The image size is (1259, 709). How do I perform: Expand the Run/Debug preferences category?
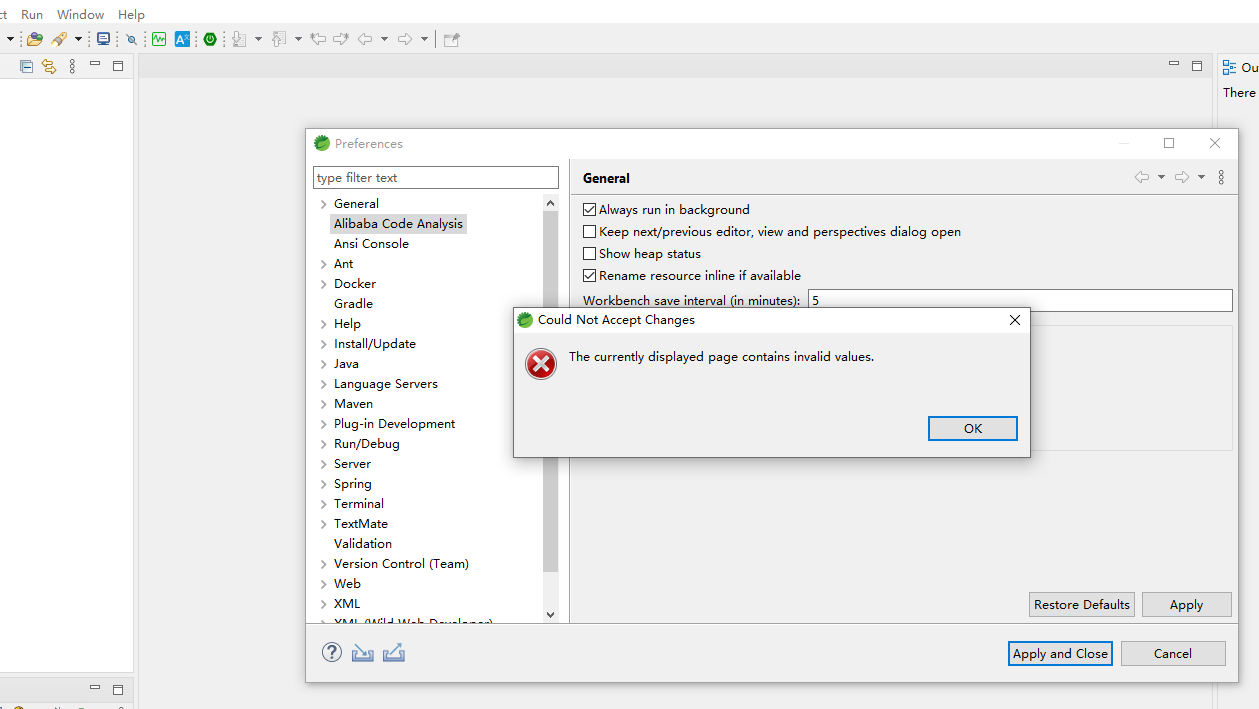[x=322, y=443]
